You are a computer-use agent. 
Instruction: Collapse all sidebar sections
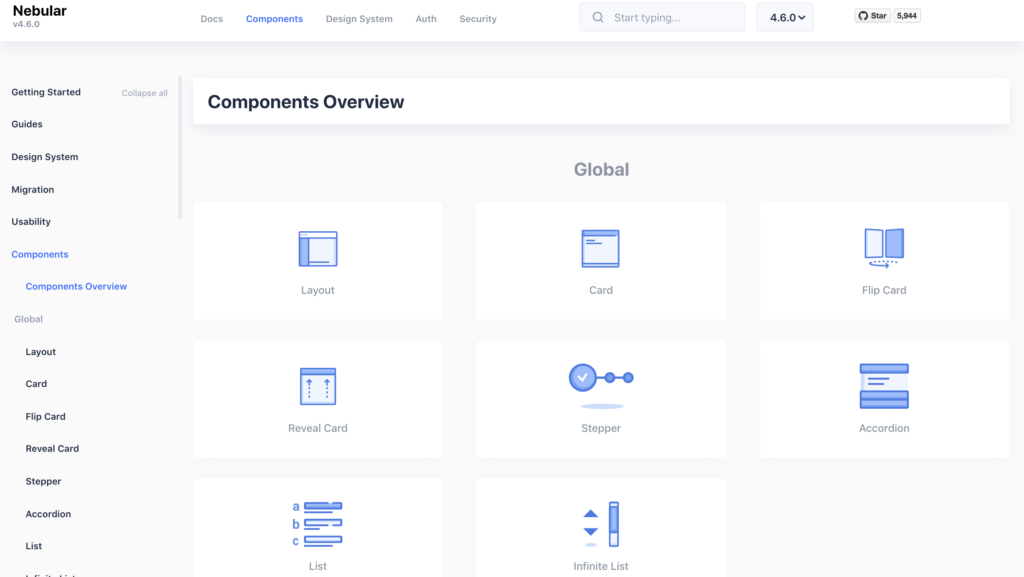click(144, 92)
